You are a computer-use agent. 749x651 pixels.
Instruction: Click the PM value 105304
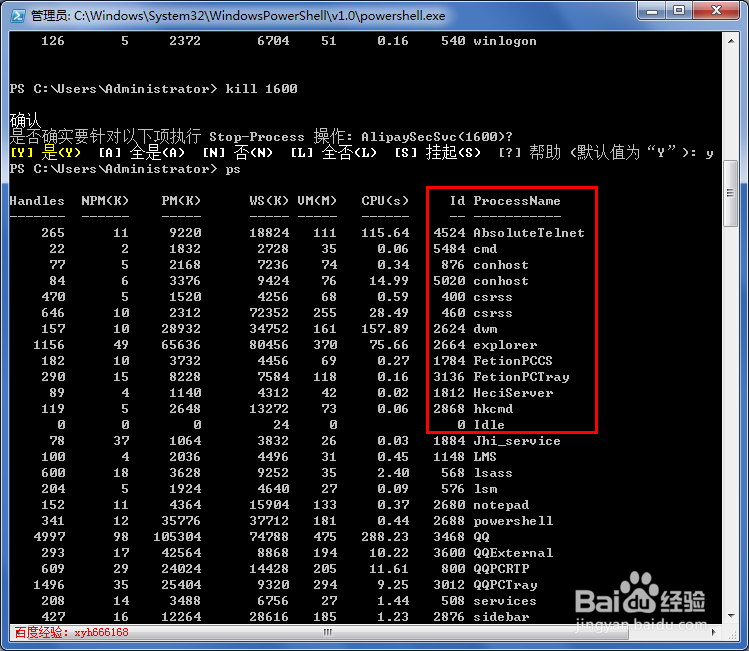click(x=177, y=537)
